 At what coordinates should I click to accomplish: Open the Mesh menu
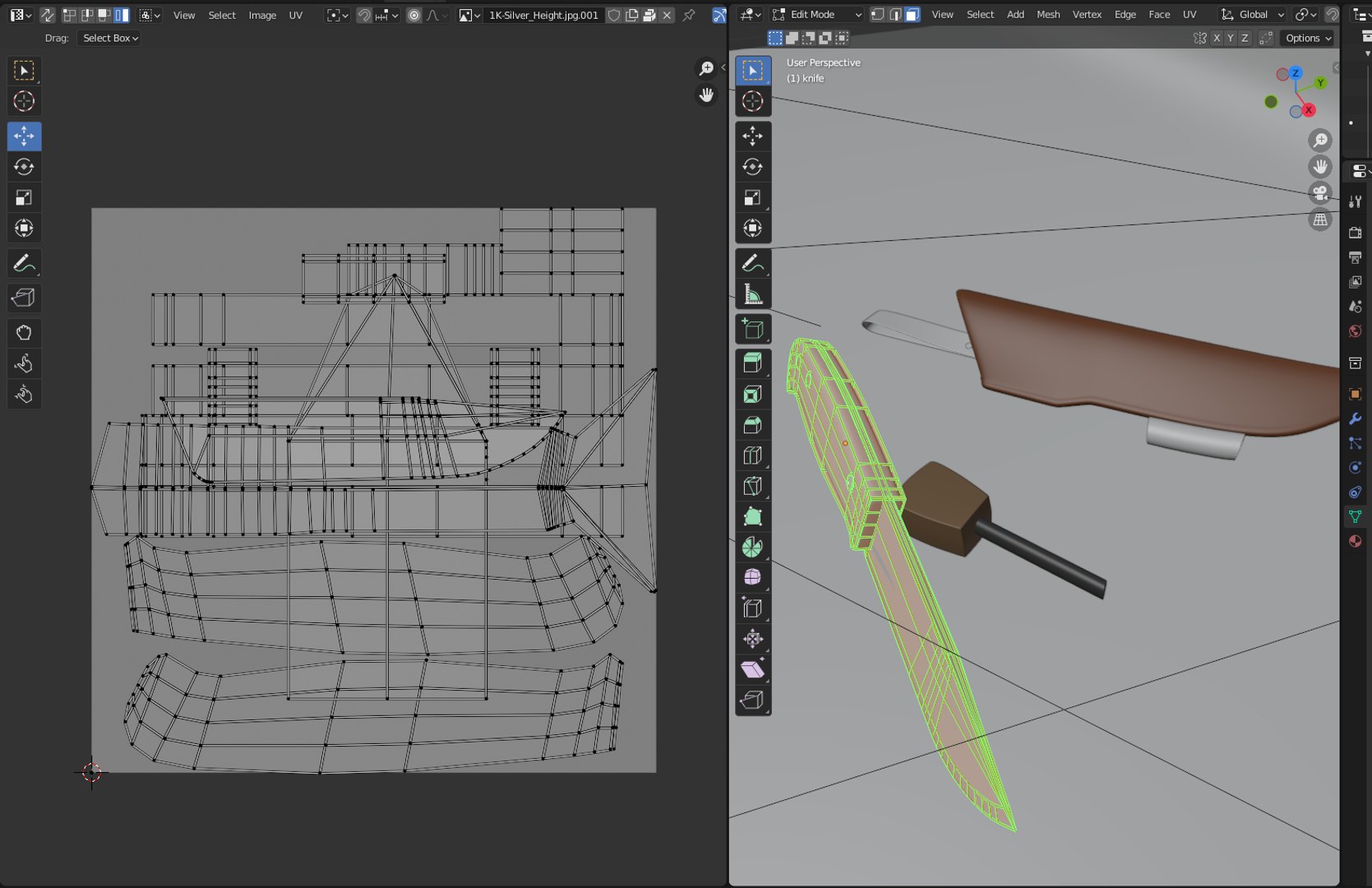click(x=1048, y=14)
